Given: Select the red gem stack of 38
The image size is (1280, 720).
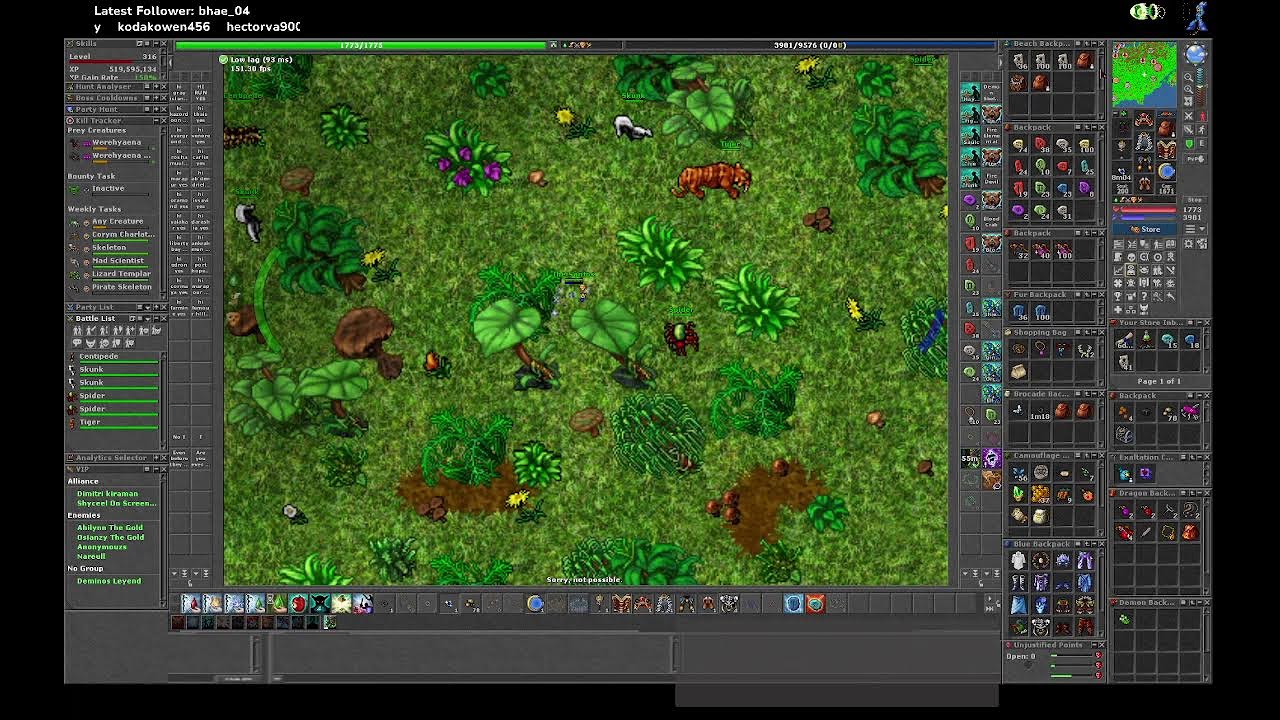Looking at the screenshot, I should click(x=1041, y=144).
